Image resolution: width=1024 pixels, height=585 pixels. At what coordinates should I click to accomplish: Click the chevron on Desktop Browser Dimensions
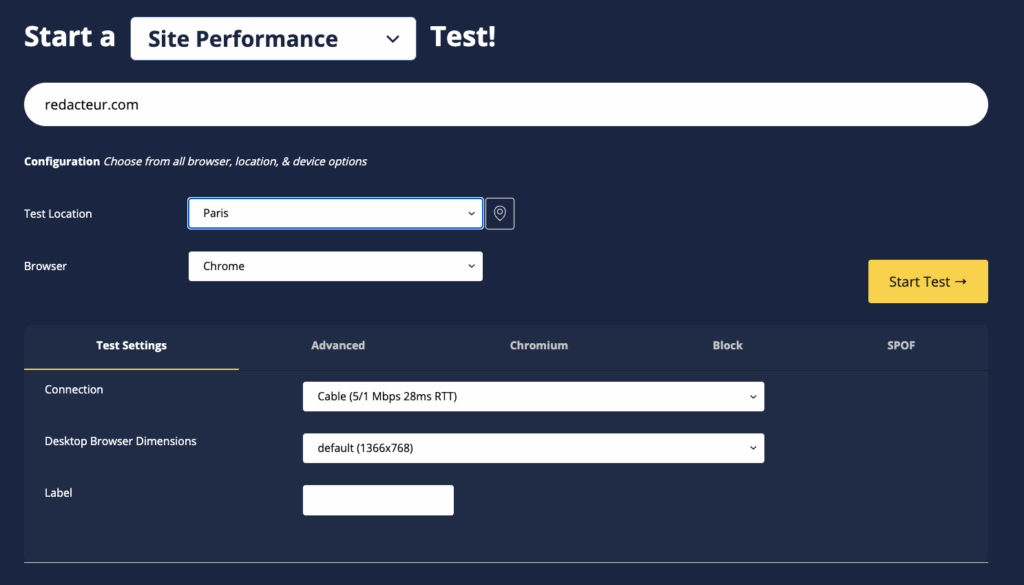pyautogui.click(x=753, y=448)
